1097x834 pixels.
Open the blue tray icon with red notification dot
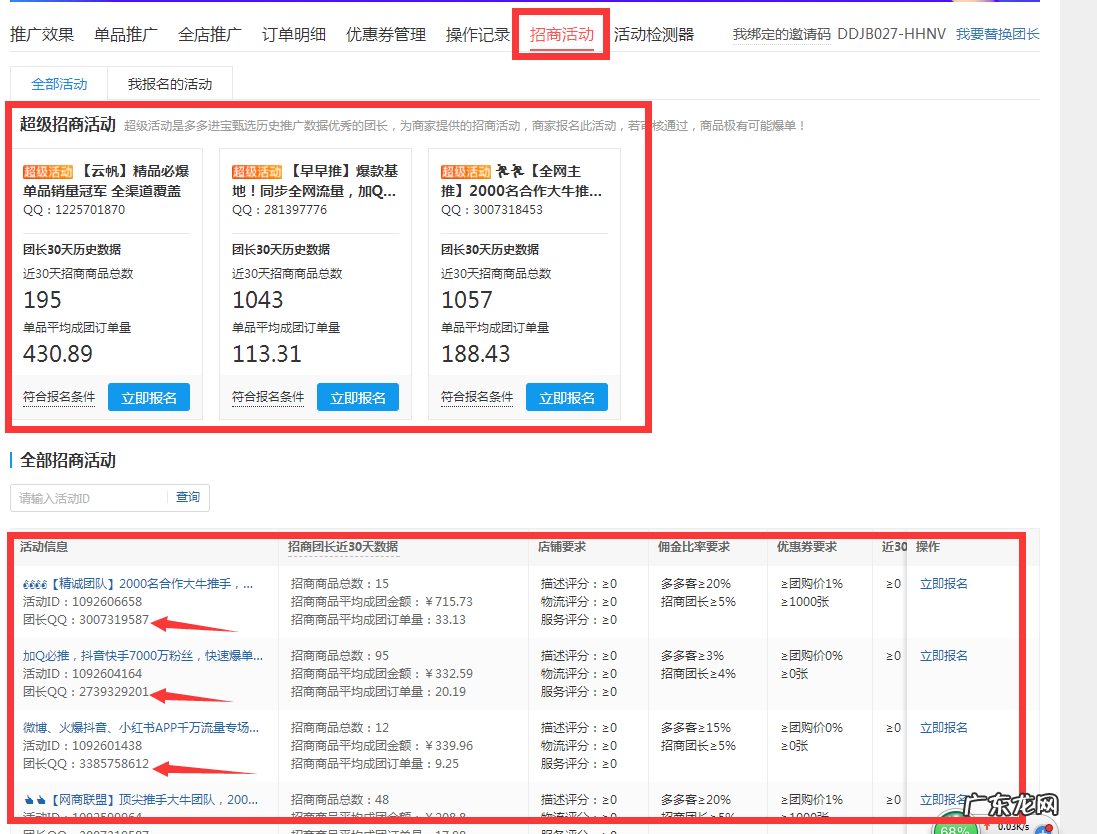(x=1044, y=829)
